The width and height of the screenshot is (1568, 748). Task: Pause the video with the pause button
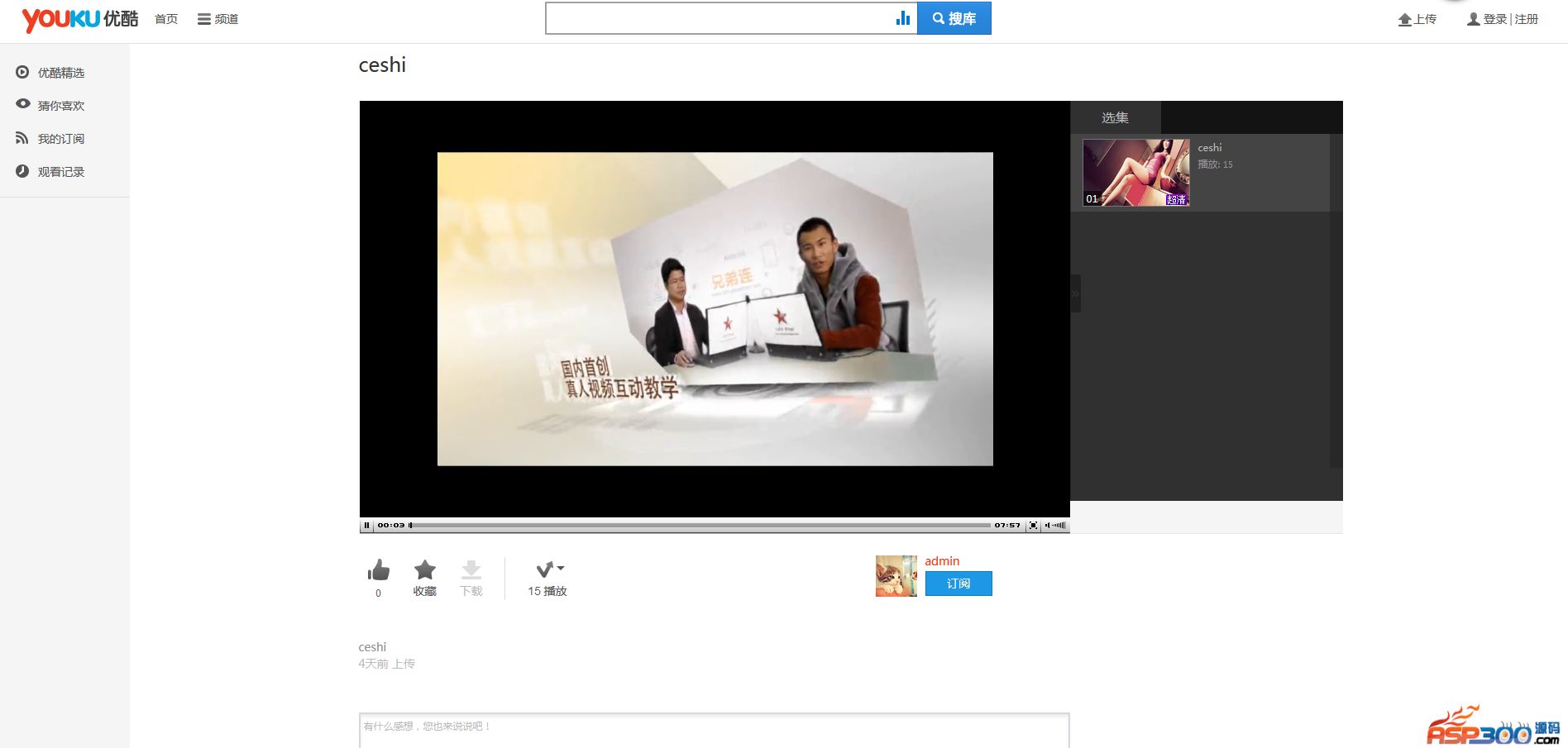click(367, 526)
